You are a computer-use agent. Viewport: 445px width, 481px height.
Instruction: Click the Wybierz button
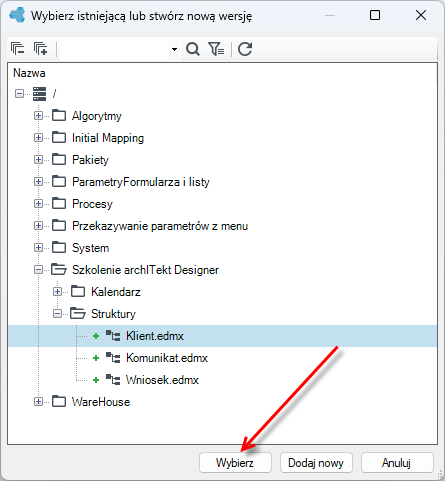(235, 463)
